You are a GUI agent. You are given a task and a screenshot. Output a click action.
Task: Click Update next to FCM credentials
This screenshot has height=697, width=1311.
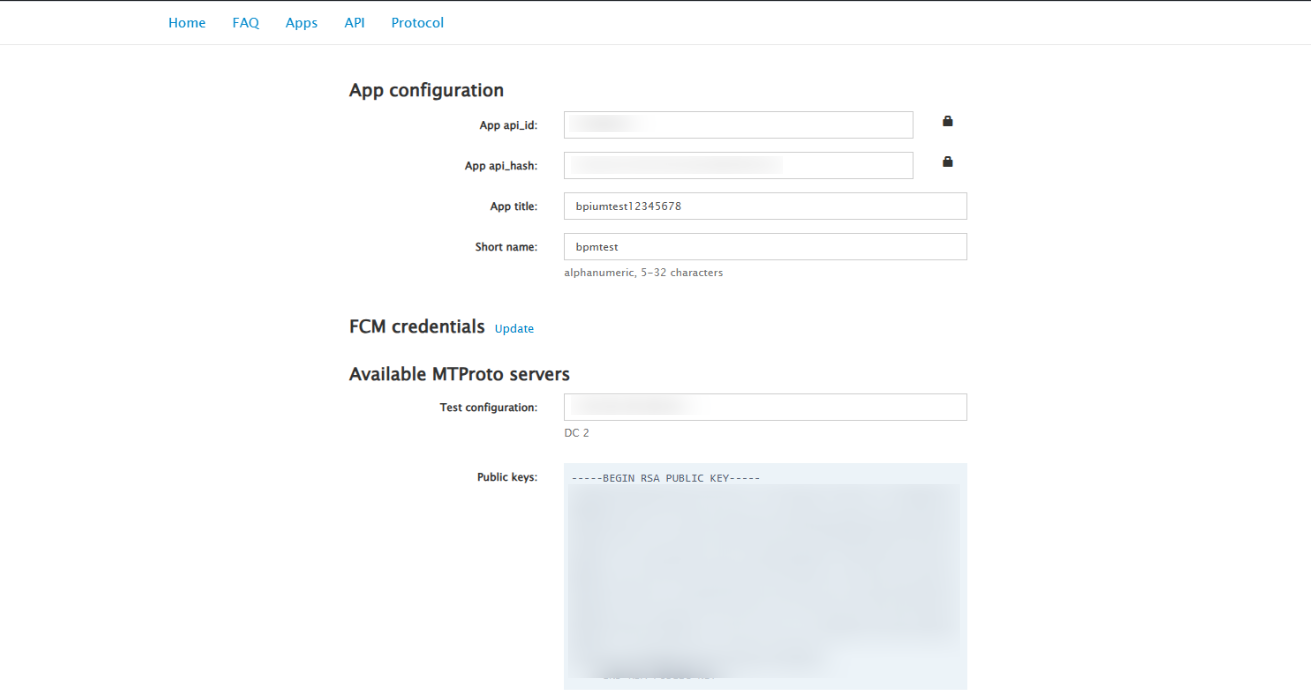[x=514, y=329]
